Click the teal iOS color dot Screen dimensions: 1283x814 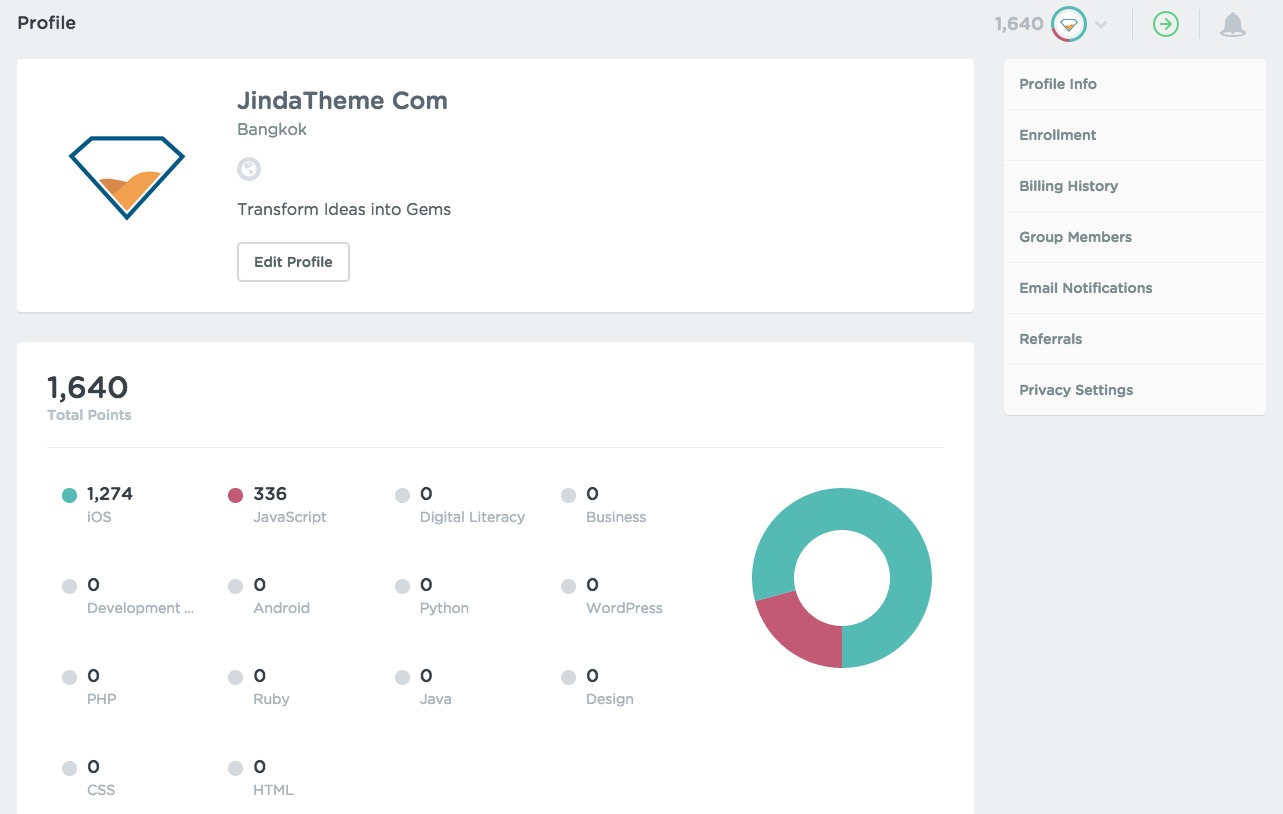(x=69, y=495)
